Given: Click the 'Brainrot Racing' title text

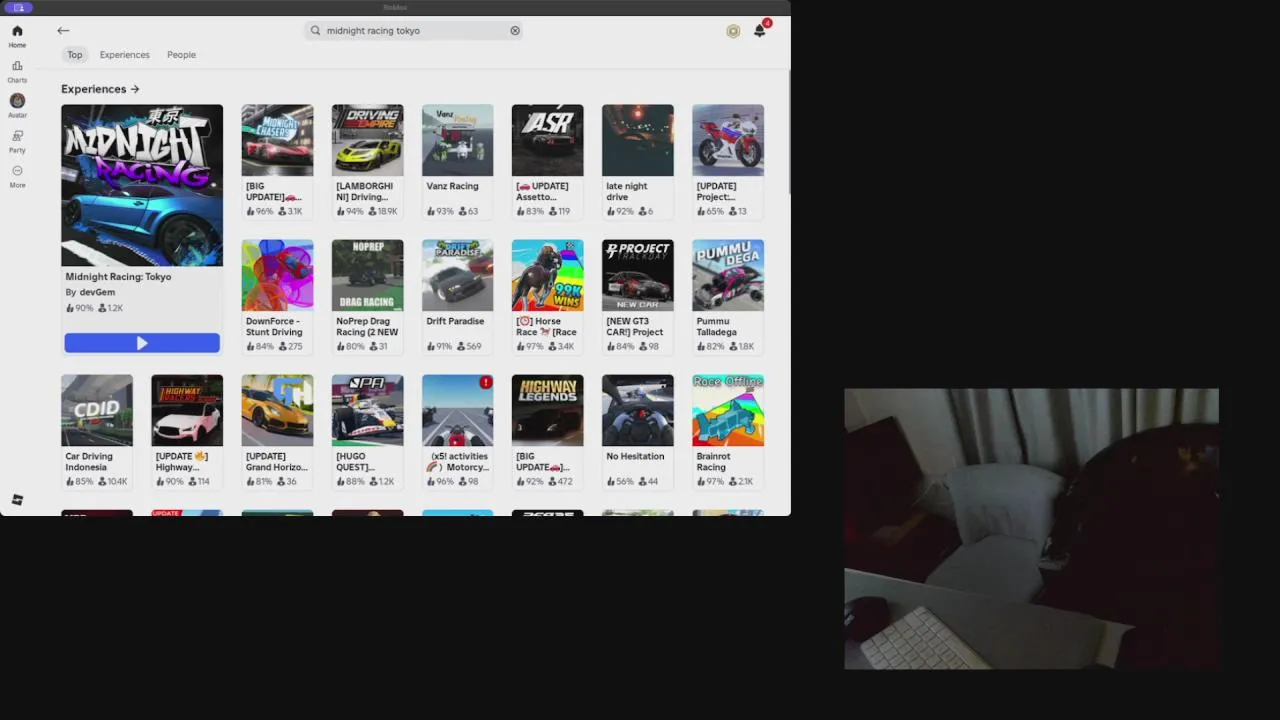Looking at the screenshot, I should (714, 462).
